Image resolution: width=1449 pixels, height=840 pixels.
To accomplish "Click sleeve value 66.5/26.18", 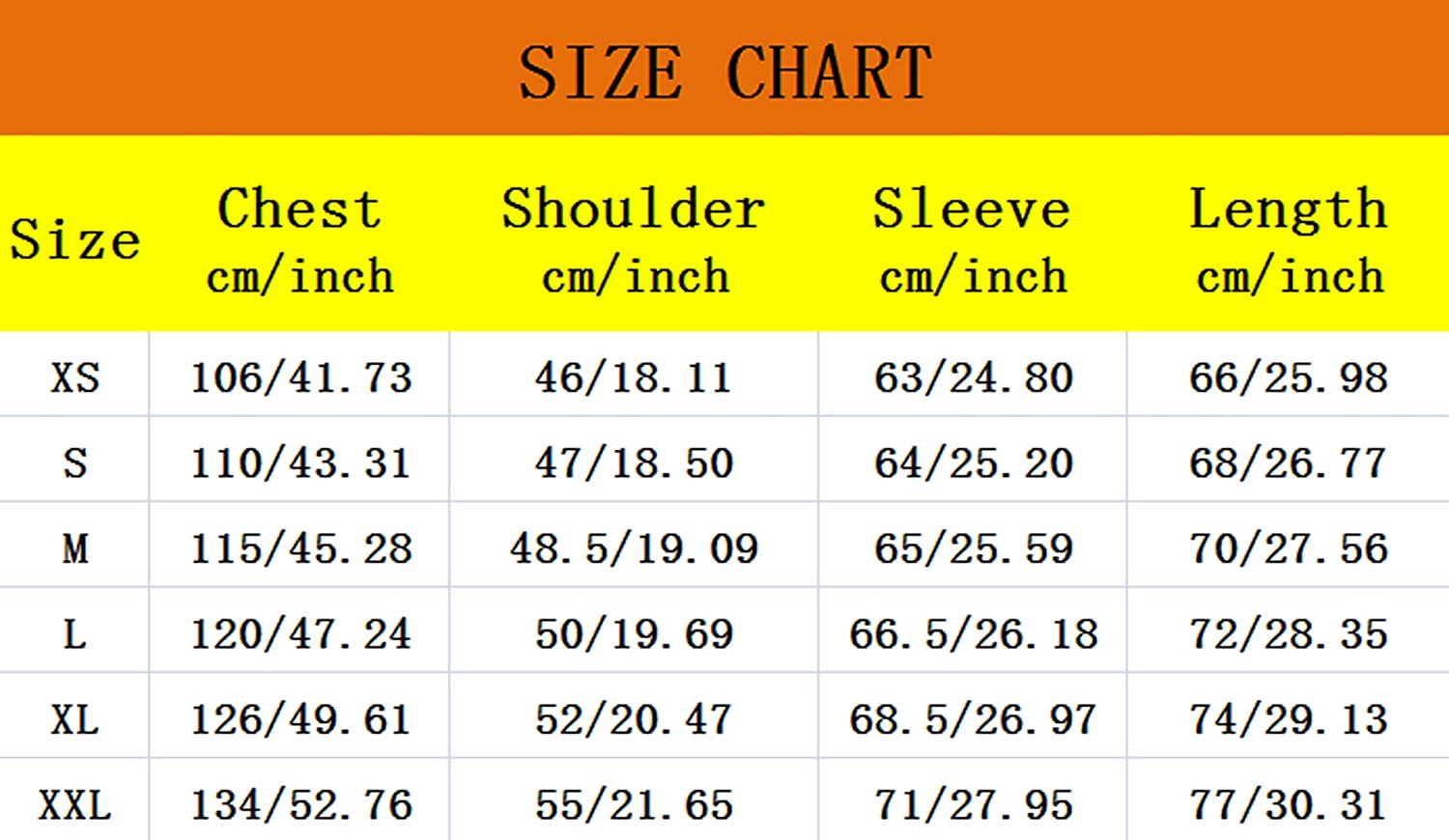I will (973, 634).
